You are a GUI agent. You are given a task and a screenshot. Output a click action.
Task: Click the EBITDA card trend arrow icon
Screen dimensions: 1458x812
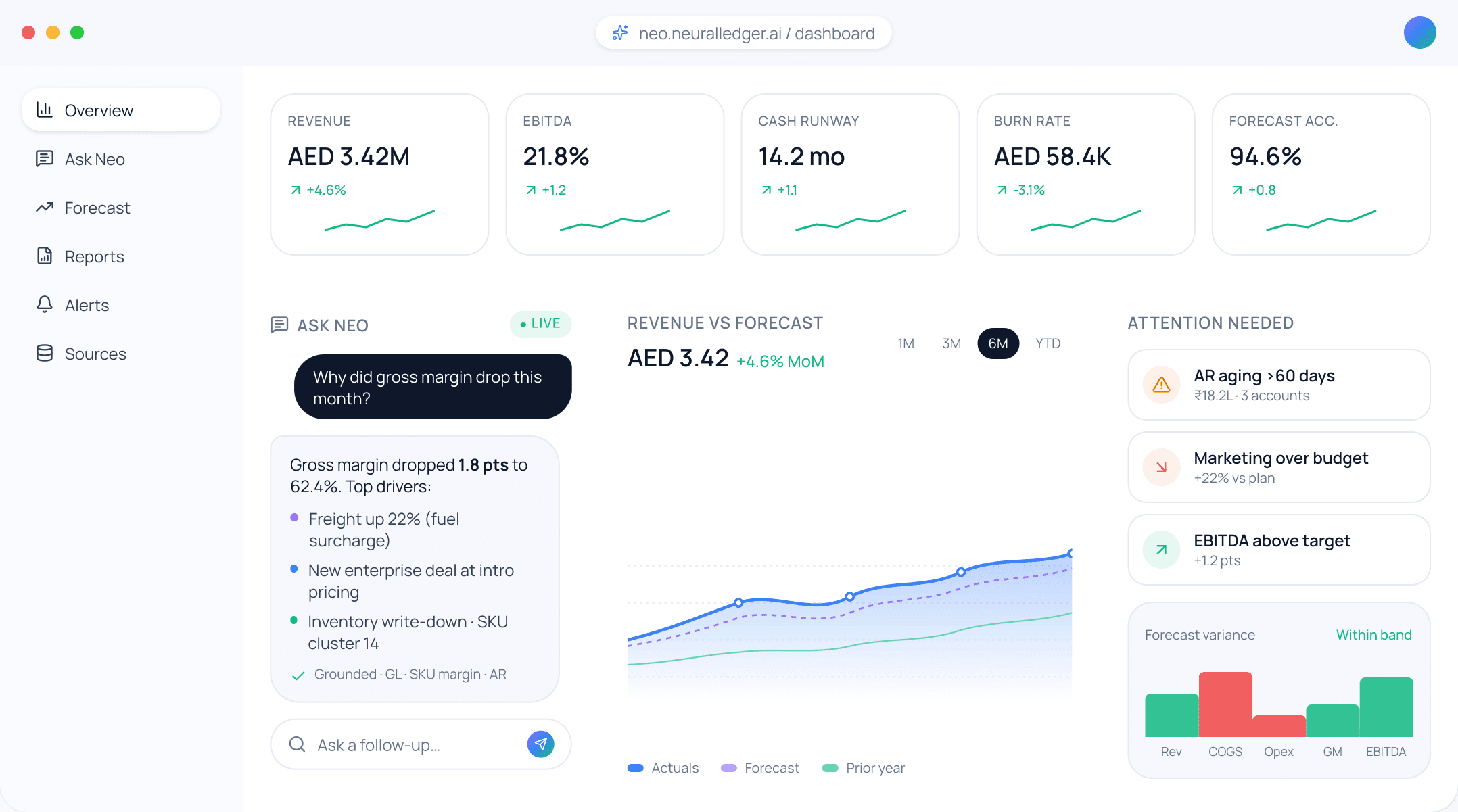(x=531, y=190)
